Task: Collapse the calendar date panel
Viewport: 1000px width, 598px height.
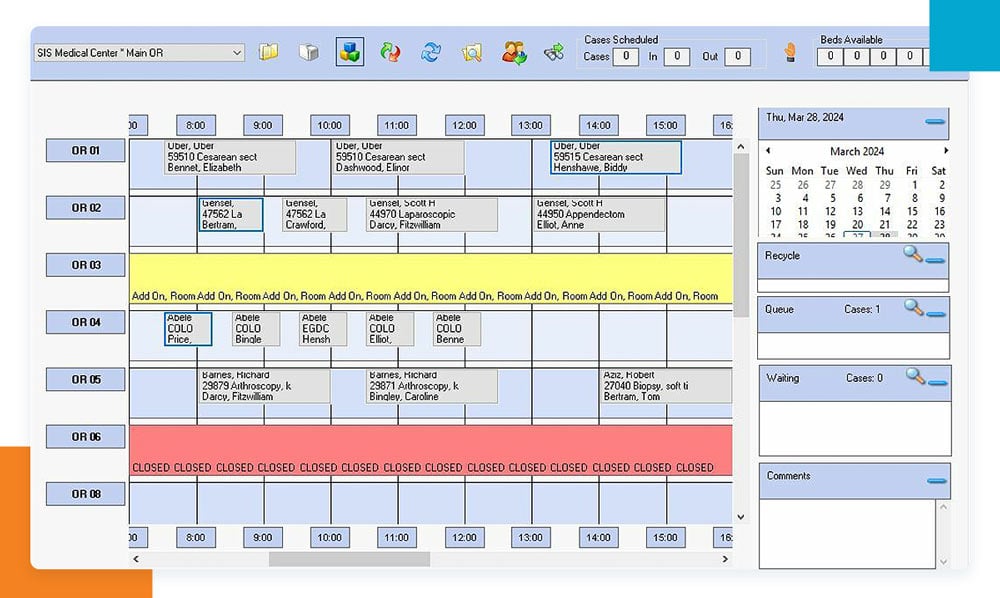Action: coord(935,122)
